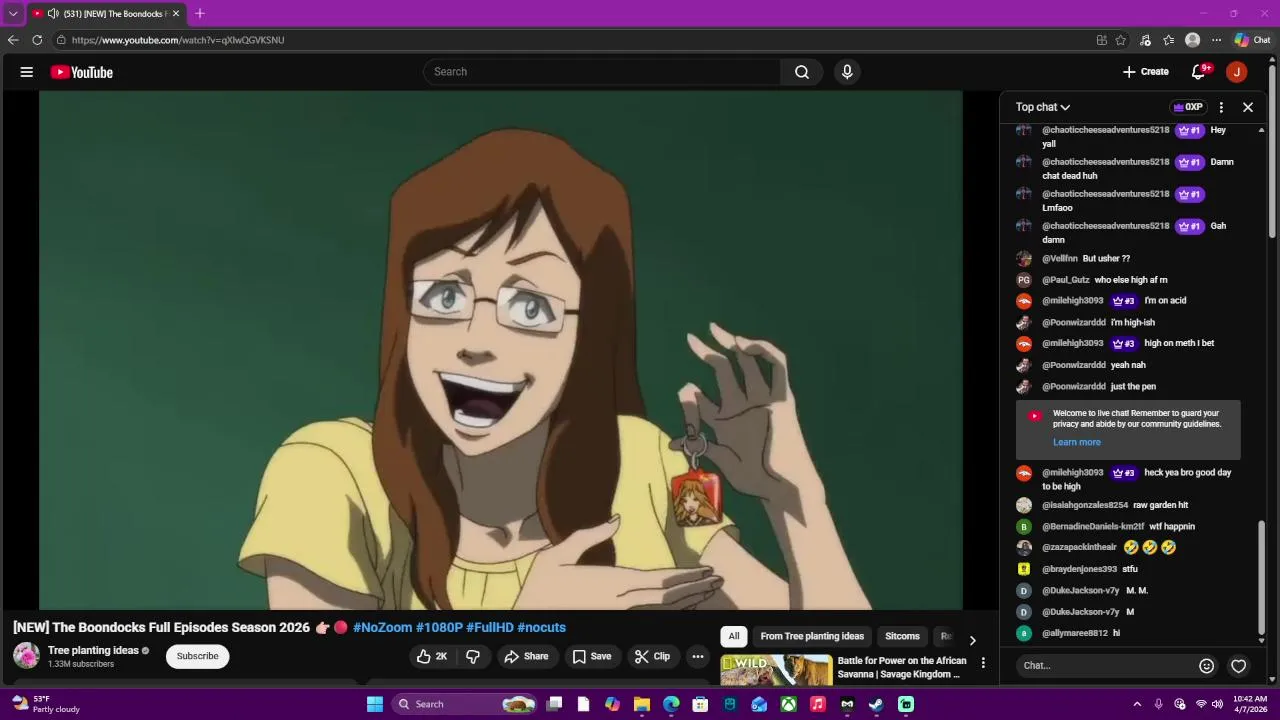Screen dimensions: 1280x720
Task: Click the Create button
Action: point(1145,72)
